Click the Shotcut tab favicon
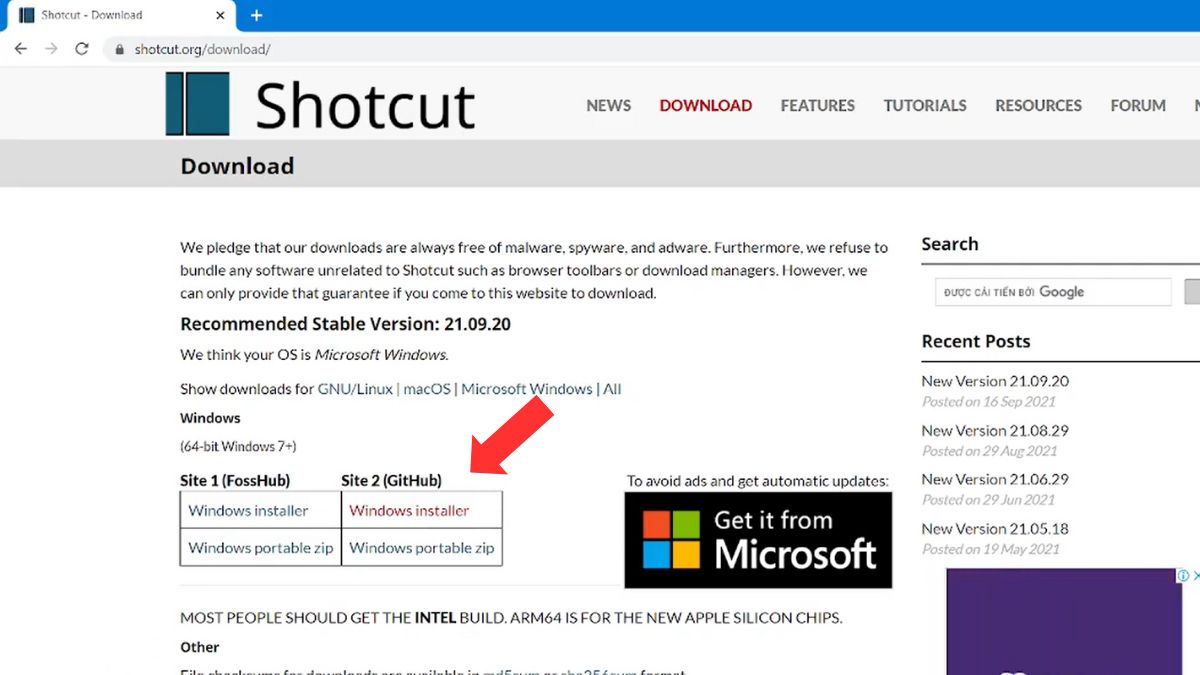Image resolution: width=1200 pixels, height=675 pixels. [27, 15]
